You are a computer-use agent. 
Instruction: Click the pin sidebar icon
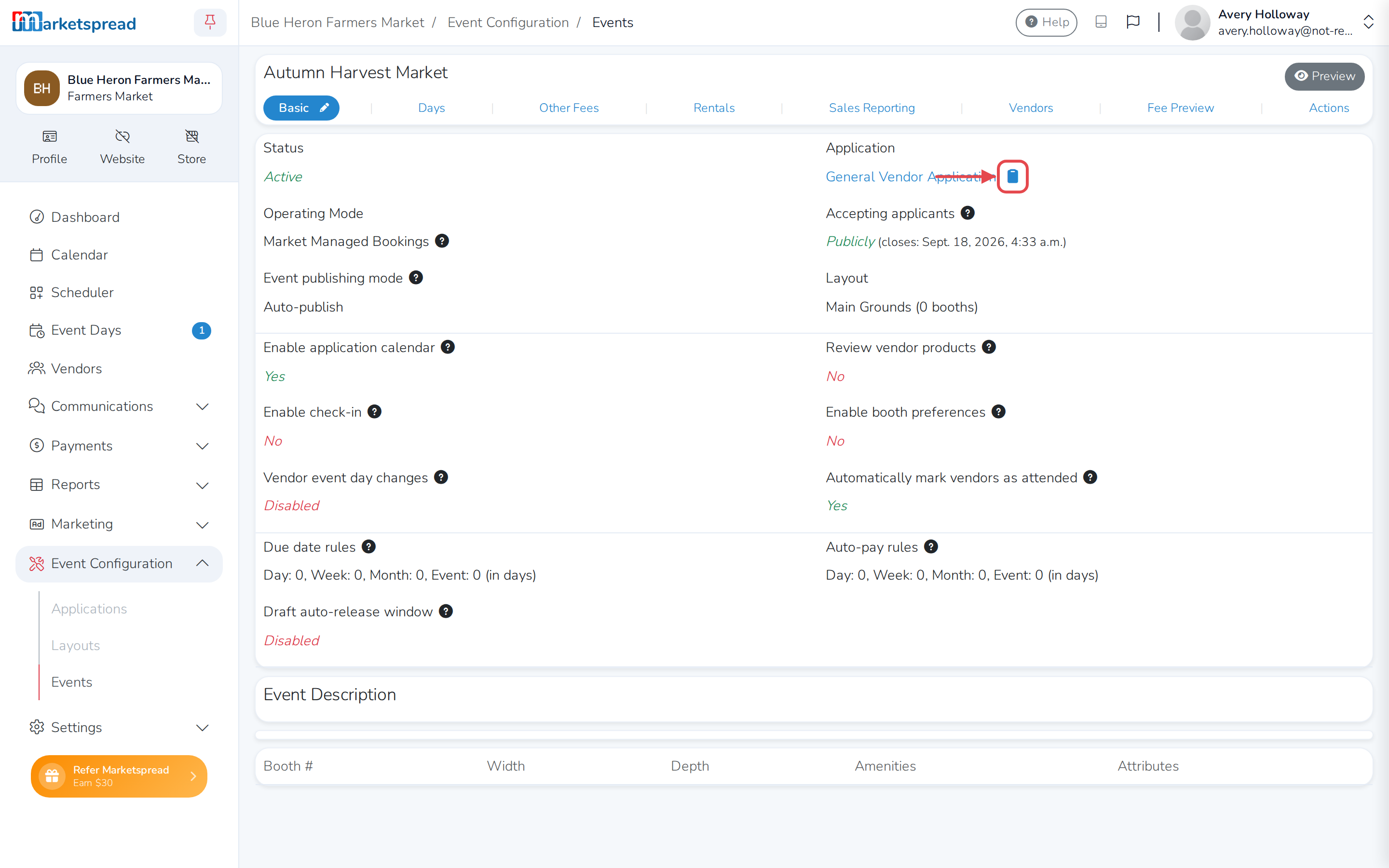pyautogui.click(x=210, y=22)
